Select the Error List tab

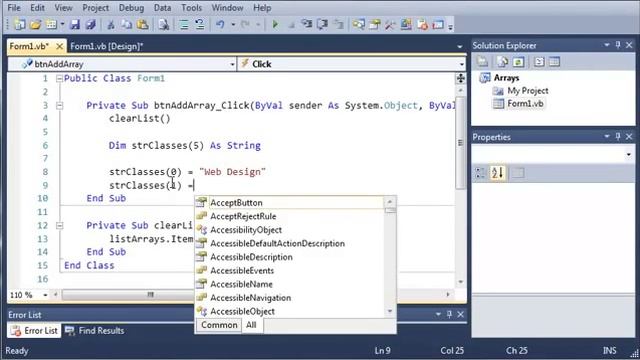[x=35, y=331]
